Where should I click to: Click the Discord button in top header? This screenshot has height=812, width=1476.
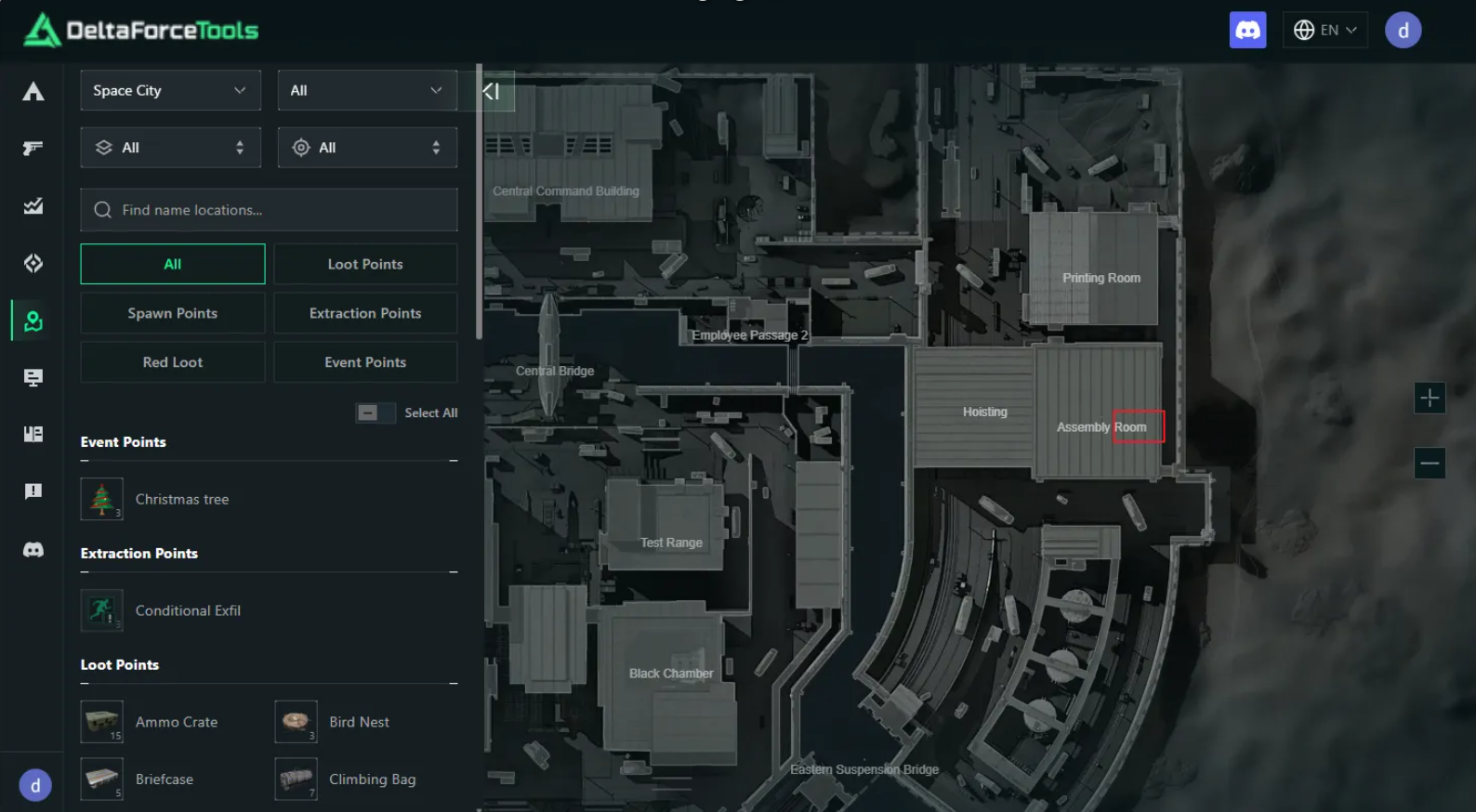(x=1247, y=31)
